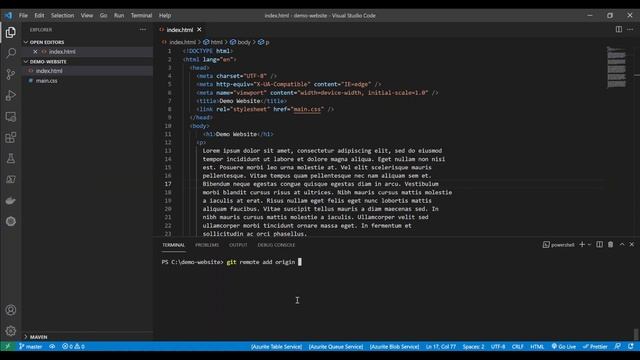Change the UTF-8 encoding
The height and width of the screenshot is (360, 640).
pyautogui.click(x=498, y=347)
